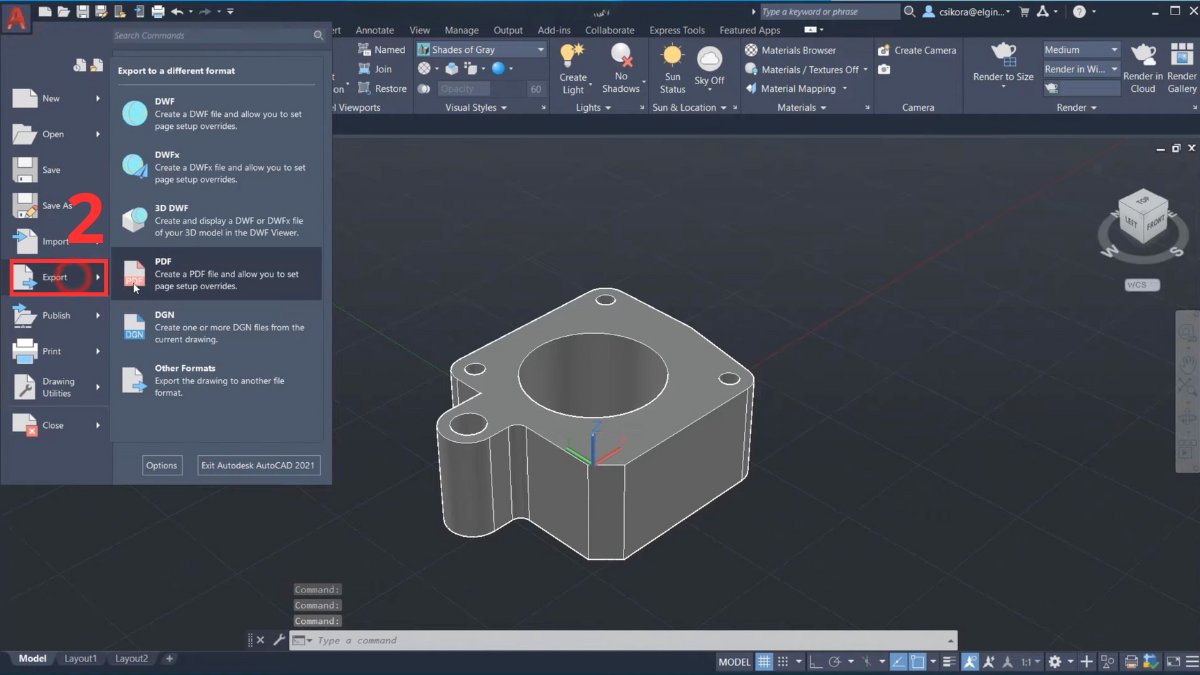1200x675 pixels.
Task: Click Render to Size
Action: (x=1001, y=68)
